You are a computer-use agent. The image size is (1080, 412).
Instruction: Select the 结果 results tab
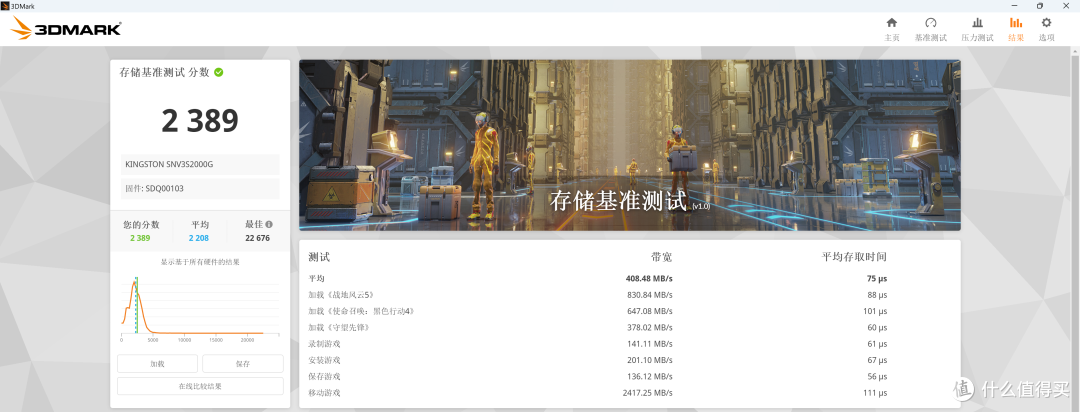[1016, 29]
